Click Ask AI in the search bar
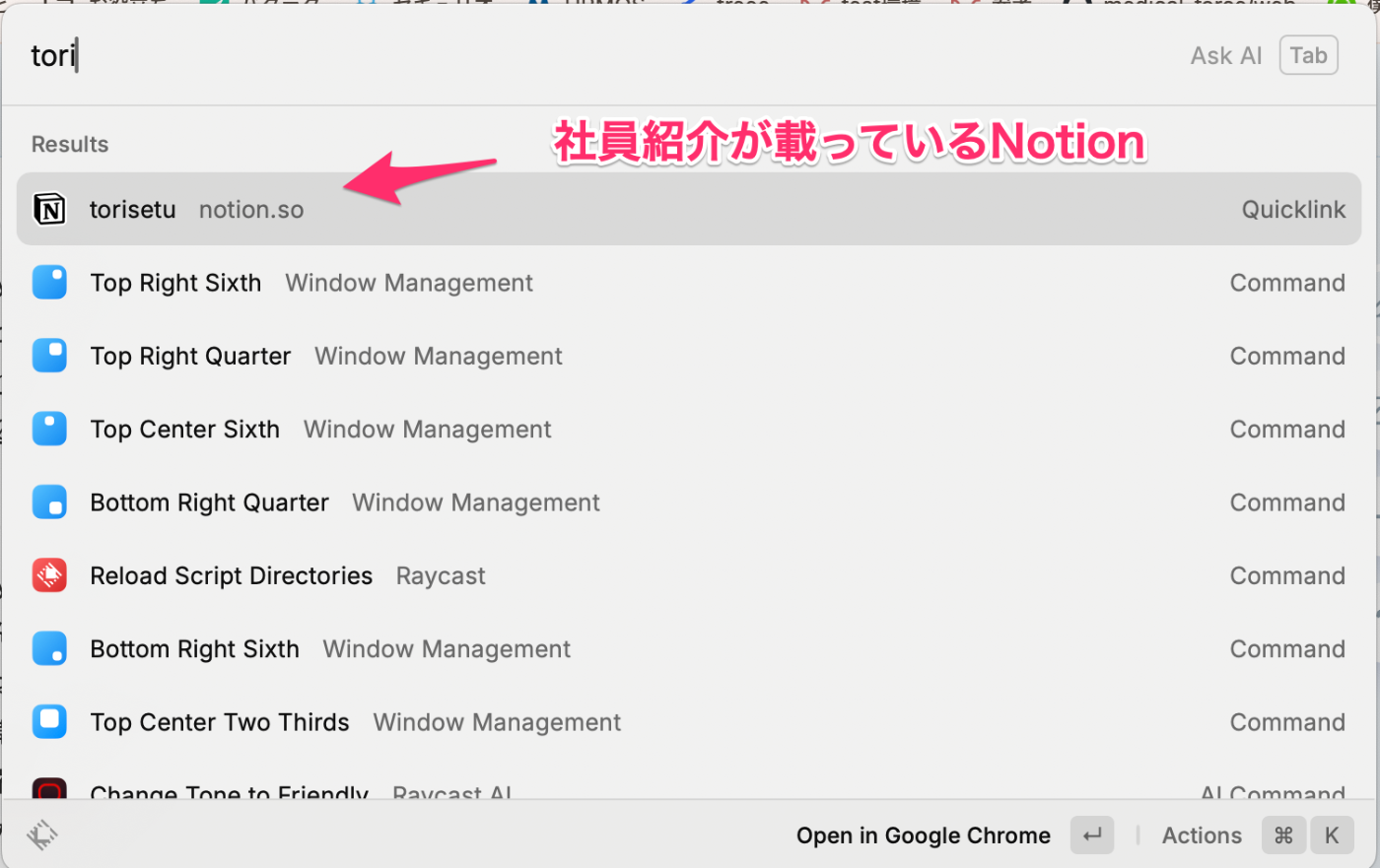 tap(1226, 56)
